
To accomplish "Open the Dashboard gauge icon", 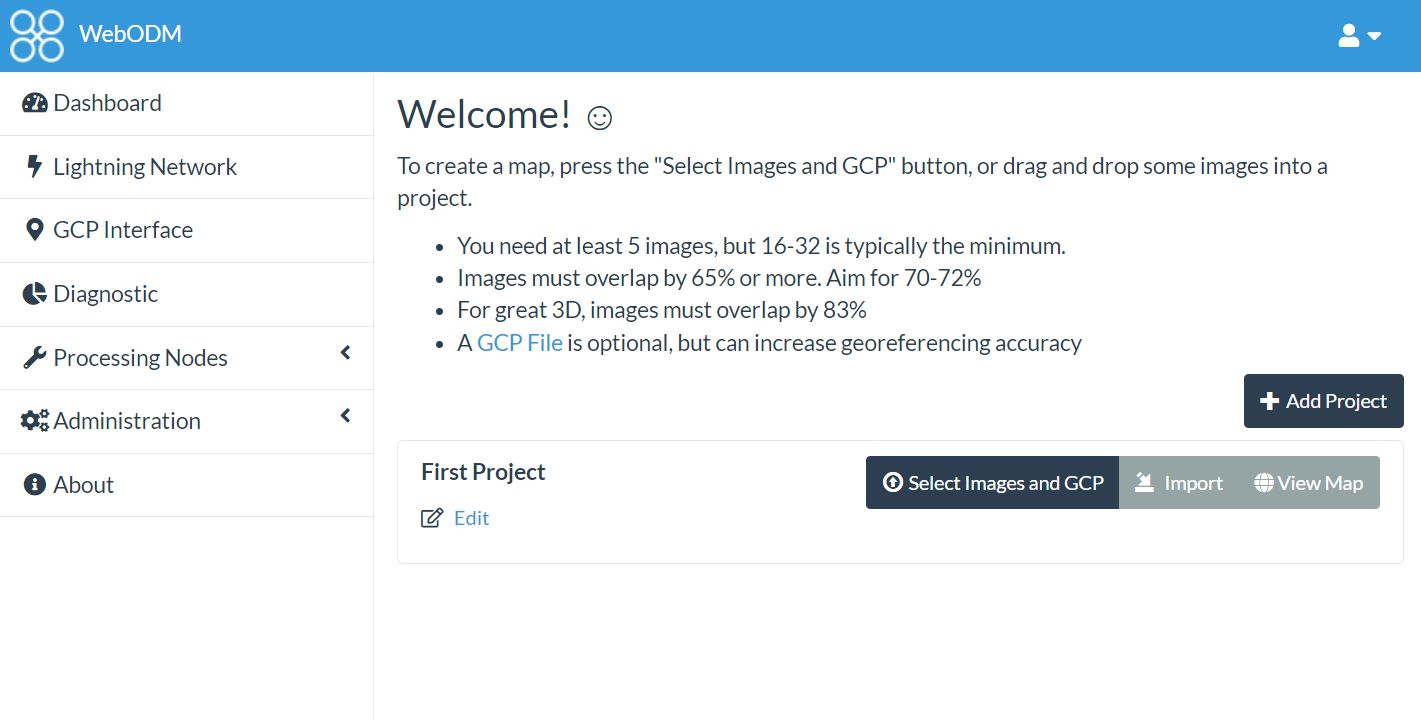I will point(35,103).
